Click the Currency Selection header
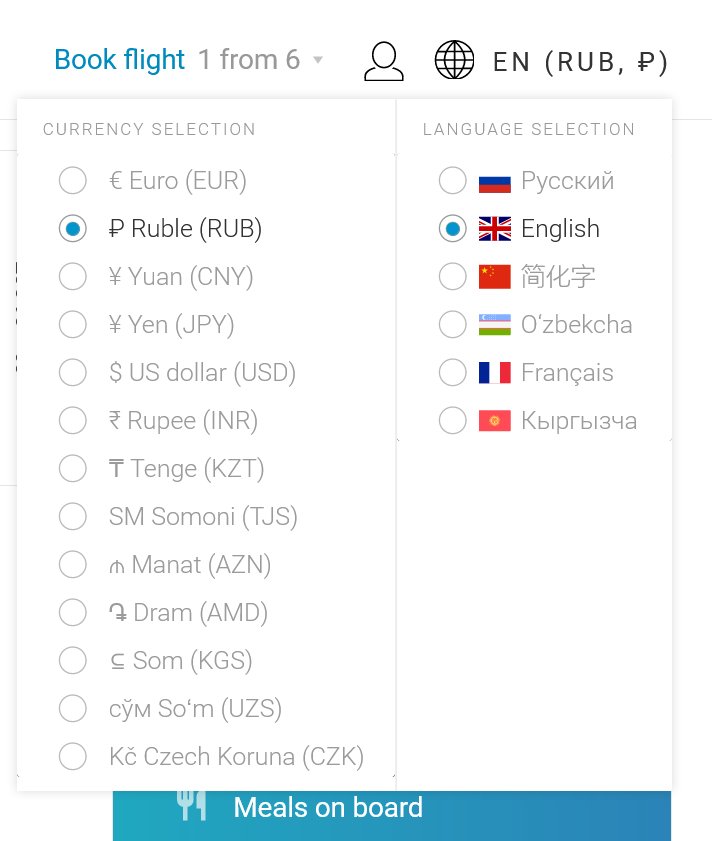 (x=148, y=129)
